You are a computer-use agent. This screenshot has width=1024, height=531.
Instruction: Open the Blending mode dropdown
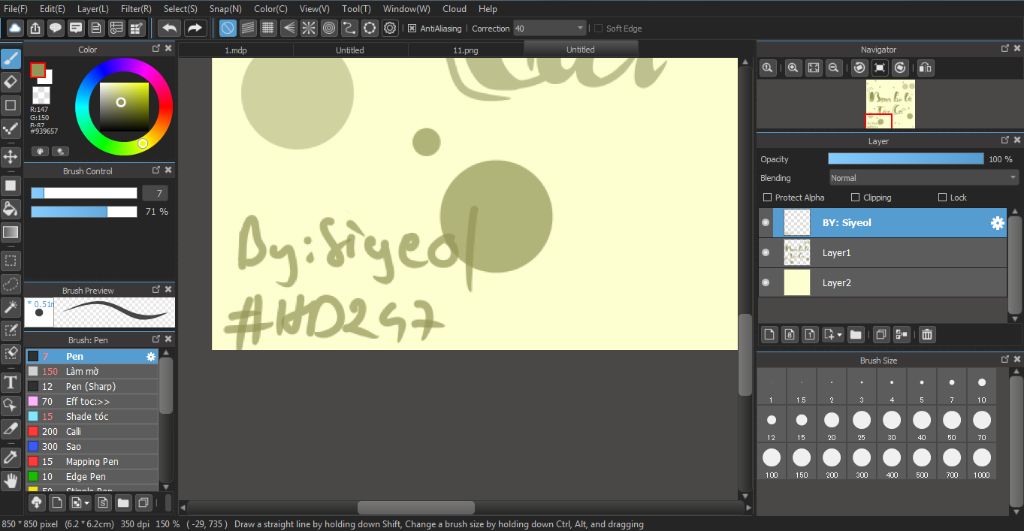pyautogui.click(x=923, y=178)
